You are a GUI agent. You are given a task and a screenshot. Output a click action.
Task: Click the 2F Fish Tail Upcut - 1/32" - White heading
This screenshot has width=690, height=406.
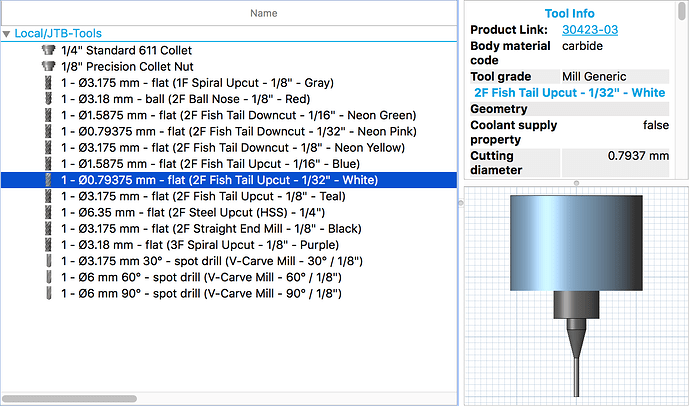569,93
